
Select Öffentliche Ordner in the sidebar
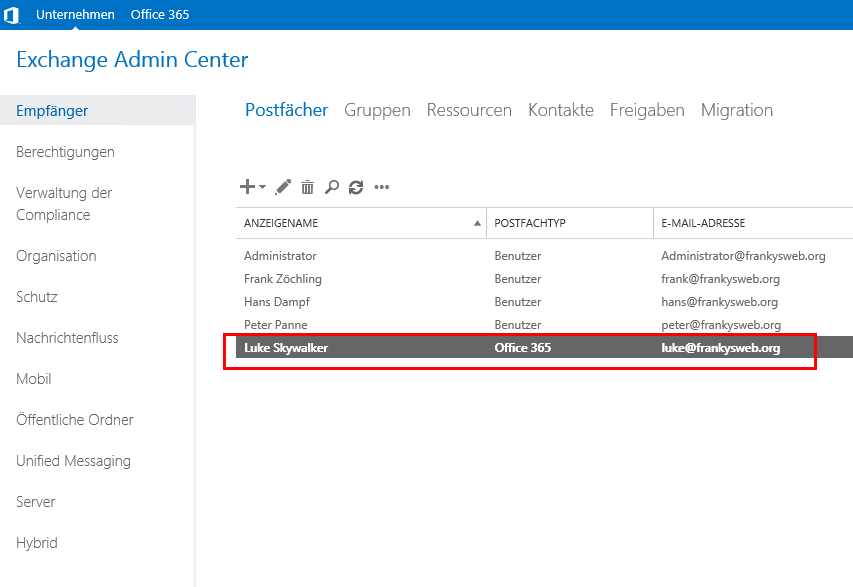point(75,420)
